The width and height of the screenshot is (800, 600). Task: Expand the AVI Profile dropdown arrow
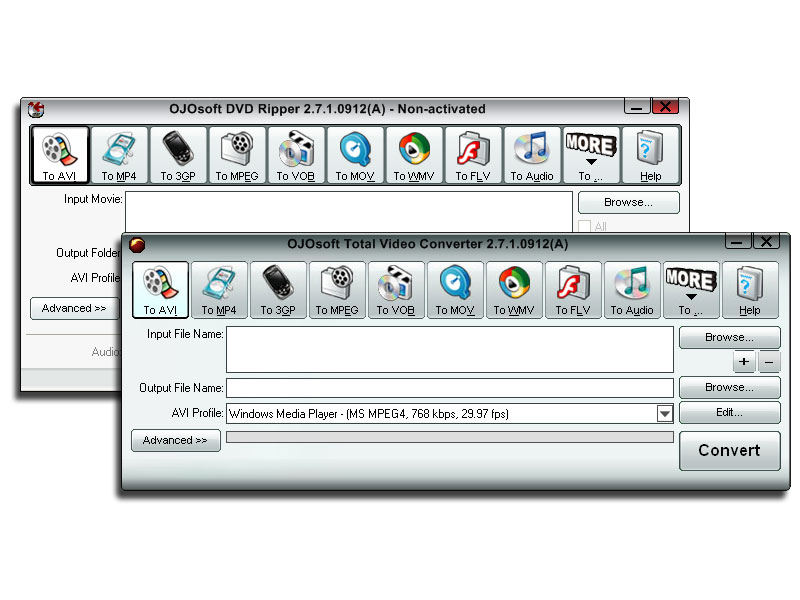tap(665, 414)
